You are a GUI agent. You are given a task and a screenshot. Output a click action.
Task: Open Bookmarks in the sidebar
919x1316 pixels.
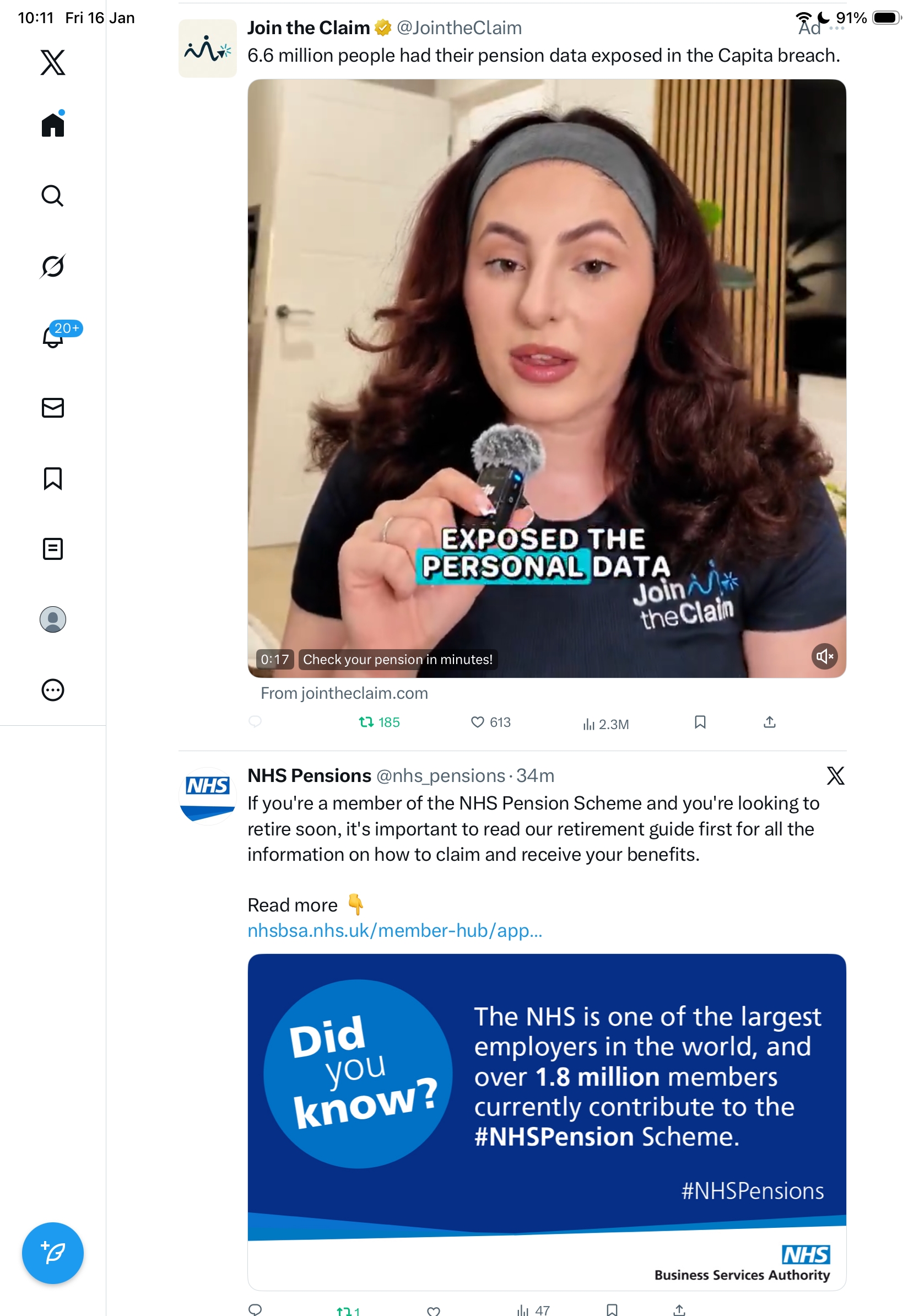click(x=53, y=478)
